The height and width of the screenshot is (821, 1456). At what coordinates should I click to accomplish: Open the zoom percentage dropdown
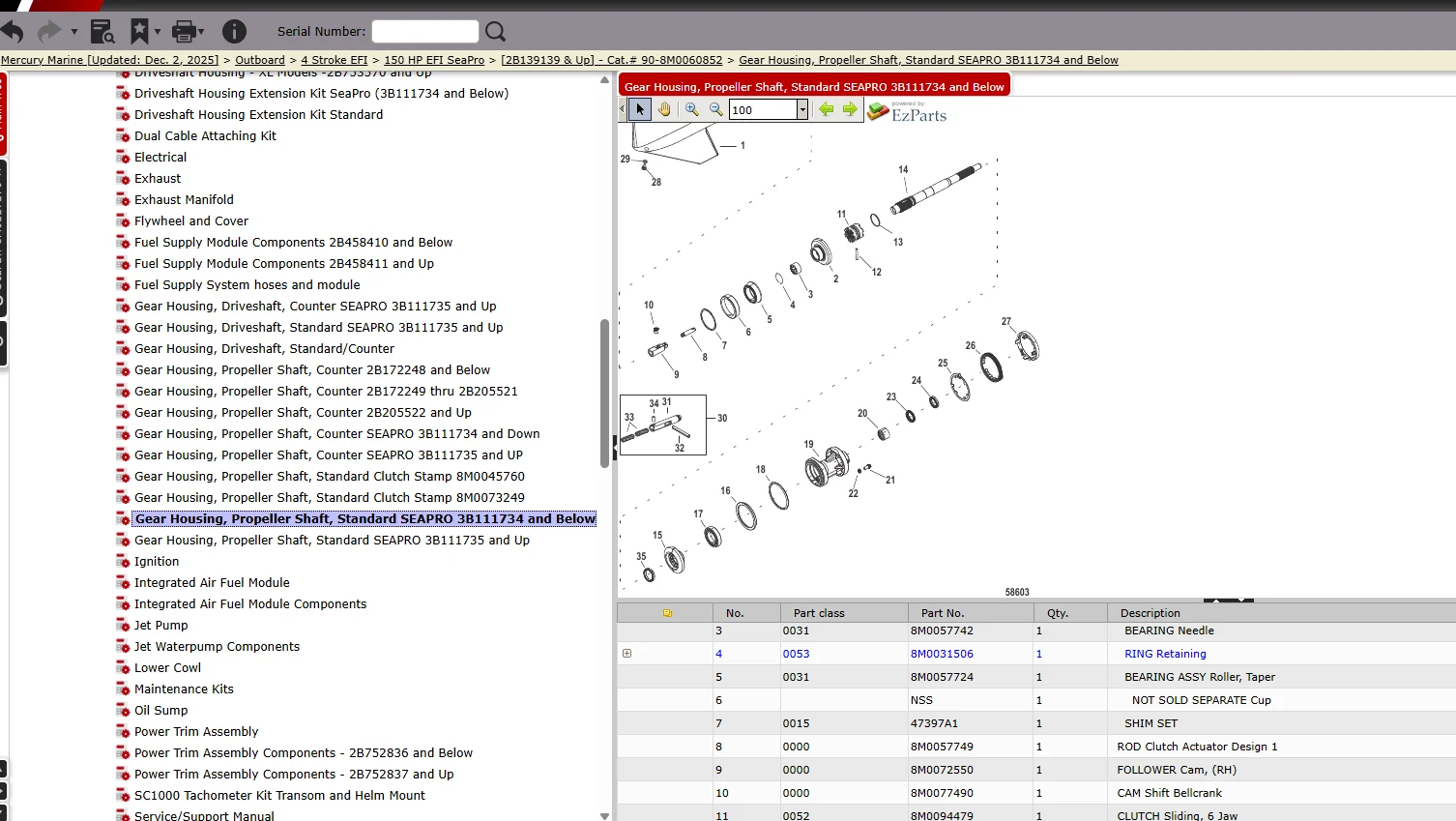(802, 109)
